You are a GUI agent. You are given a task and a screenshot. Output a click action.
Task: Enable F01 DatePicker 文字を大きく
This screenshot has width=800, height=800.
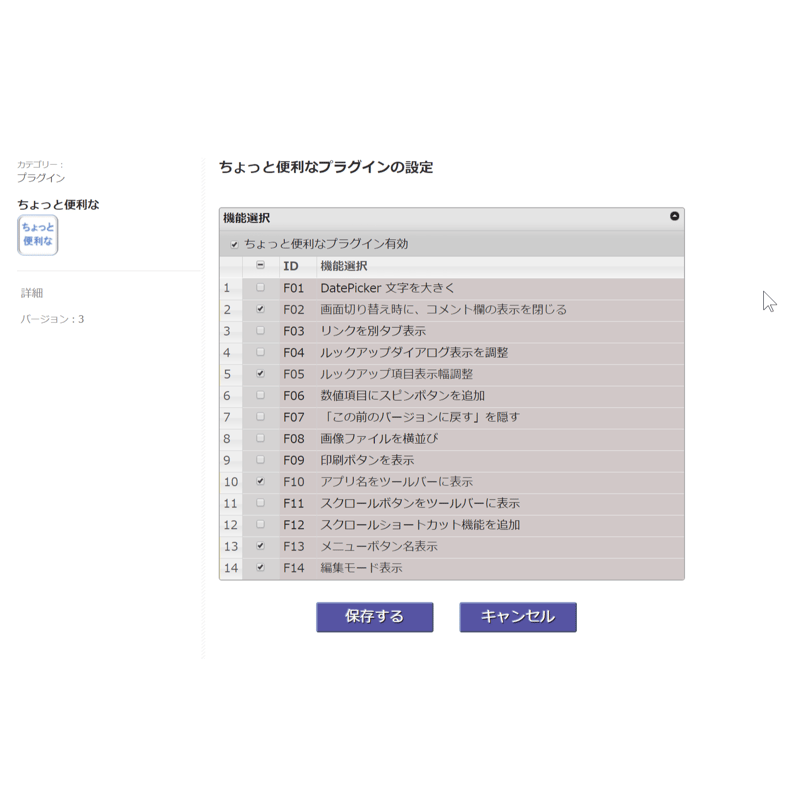tap(261, 285)
